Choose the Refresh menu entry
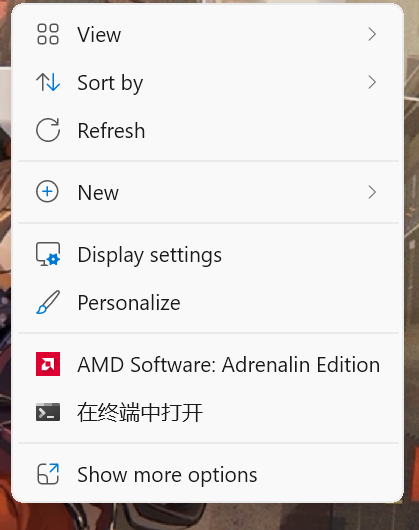This screenshot has height=530, width=419. point(208,130)
